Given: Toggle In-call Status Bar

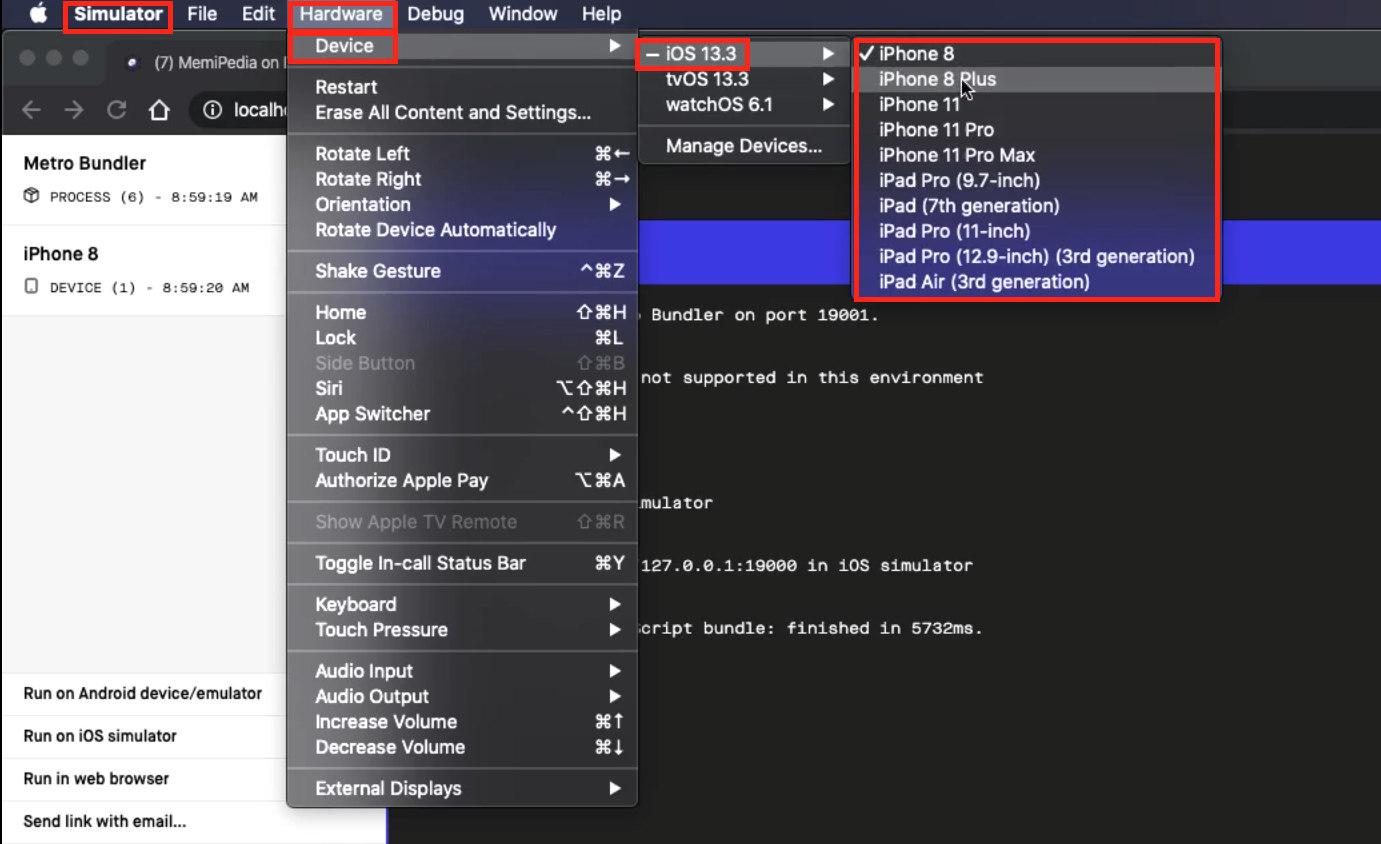Looking at the screenshot, I should [420, 563].
